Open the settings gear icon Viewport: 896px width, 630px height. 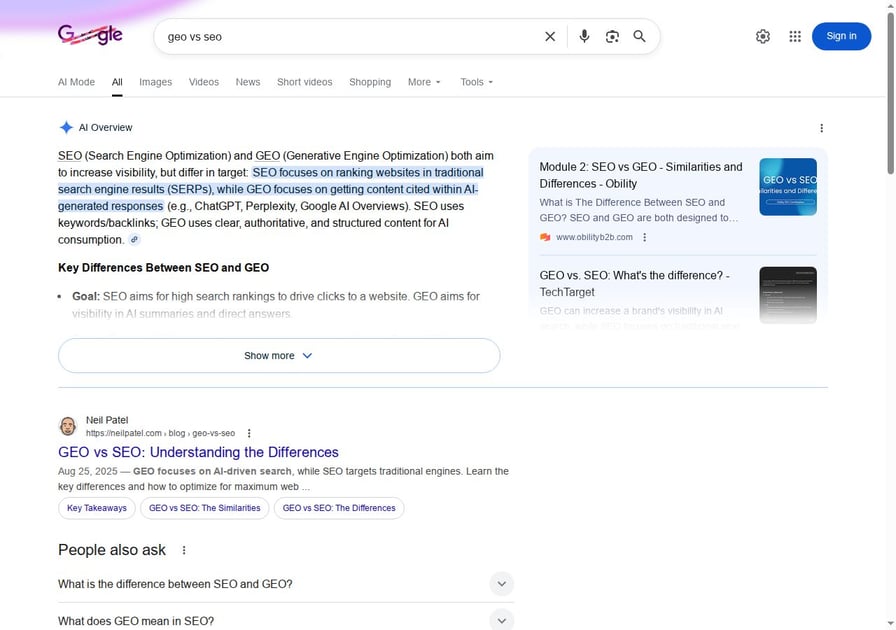[762, 37]
